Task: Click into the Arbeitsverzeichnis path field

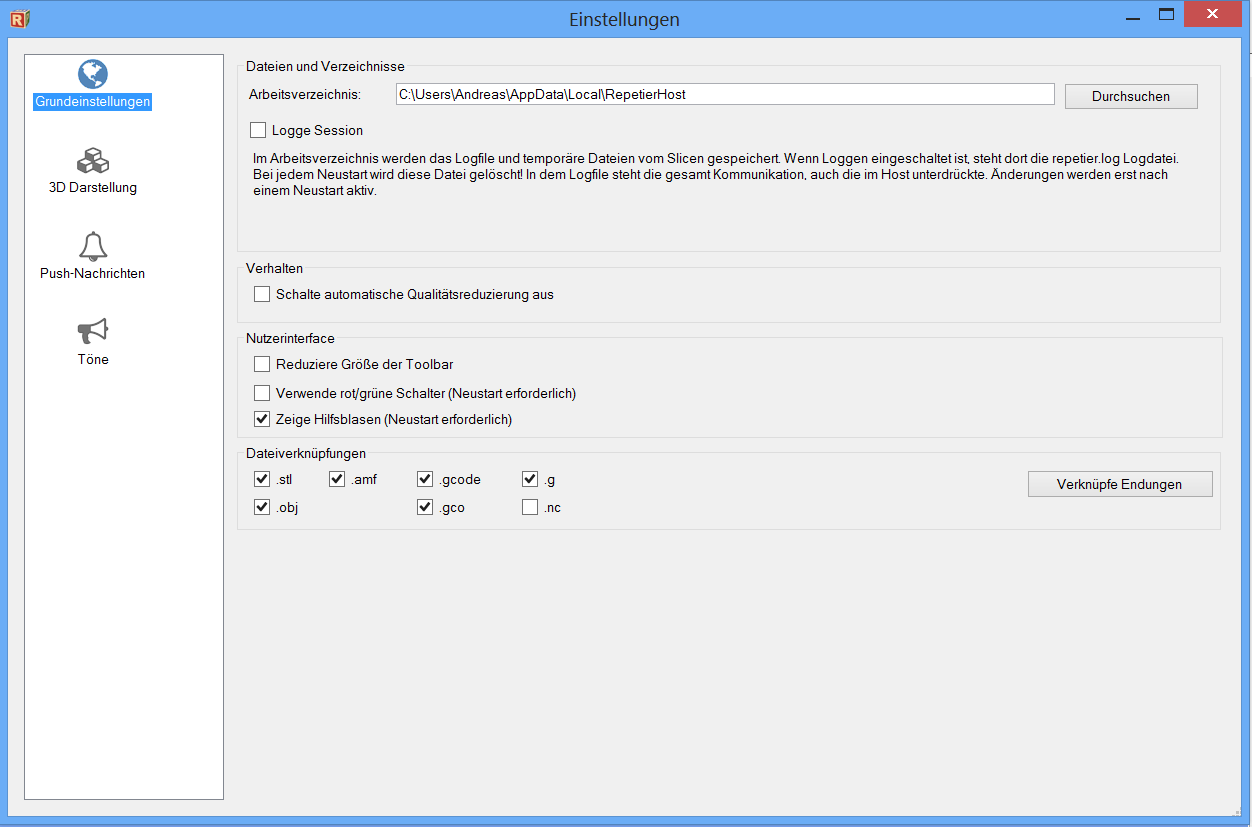Action: click(724, 94)
